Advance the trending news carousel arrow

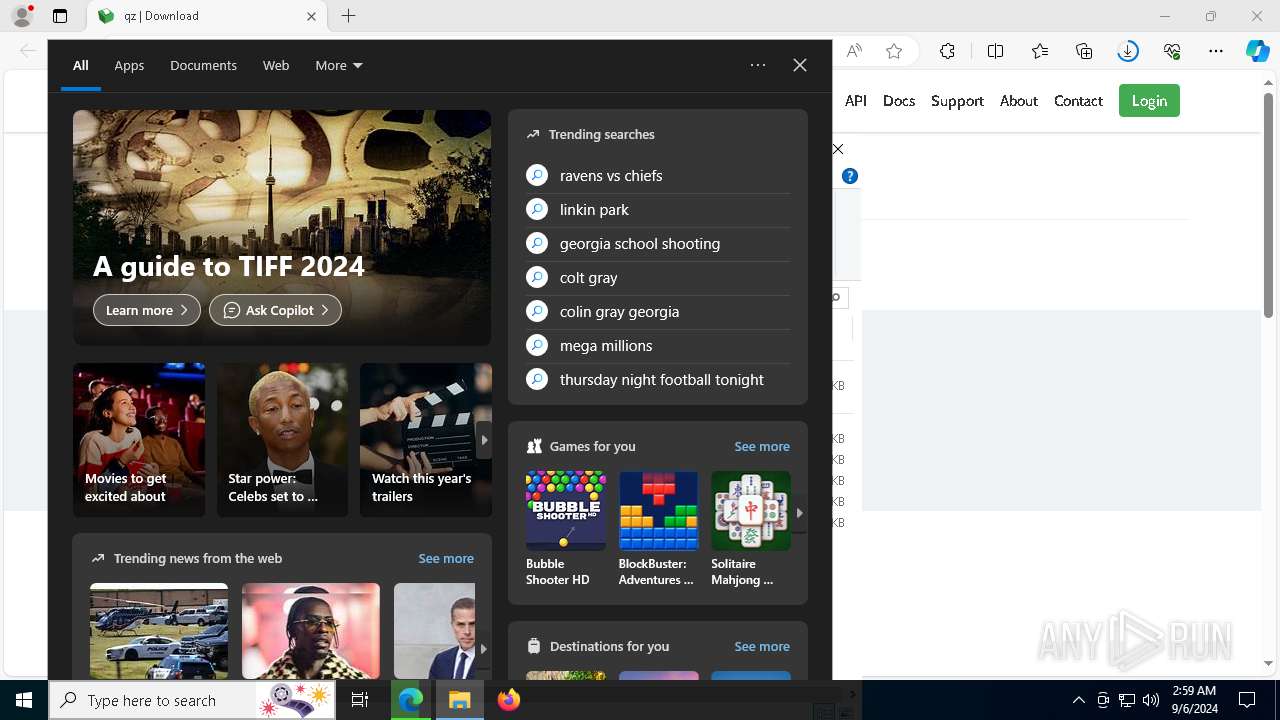tap(484, 649)
